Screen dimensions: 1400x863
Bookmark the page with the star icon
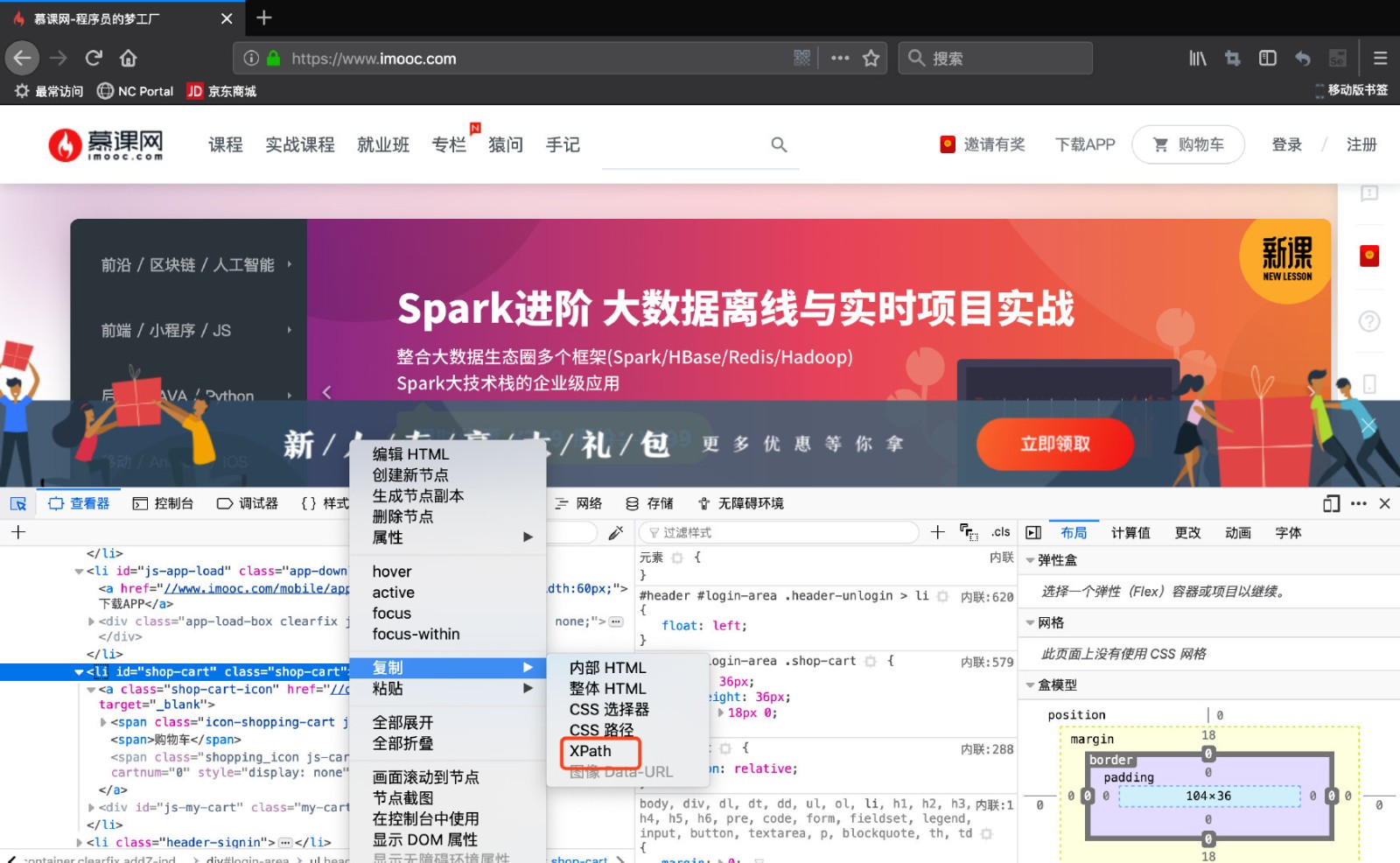tap(871, 58)
